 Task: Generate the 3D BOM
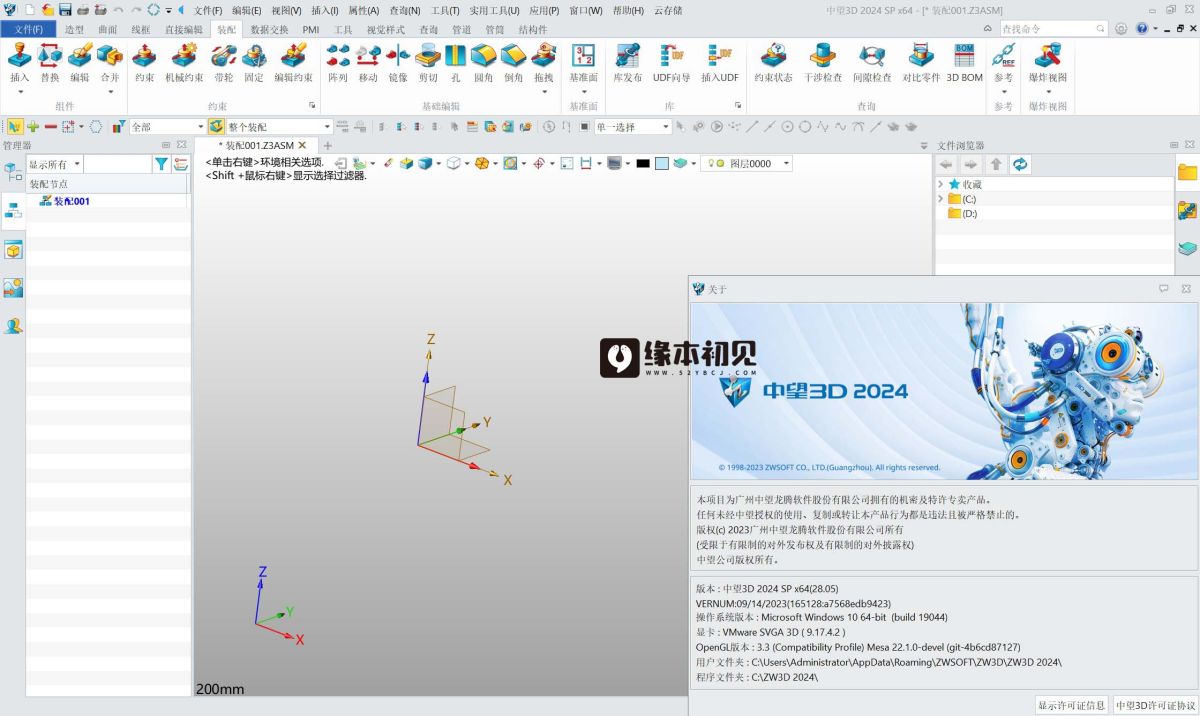(965, 55)
